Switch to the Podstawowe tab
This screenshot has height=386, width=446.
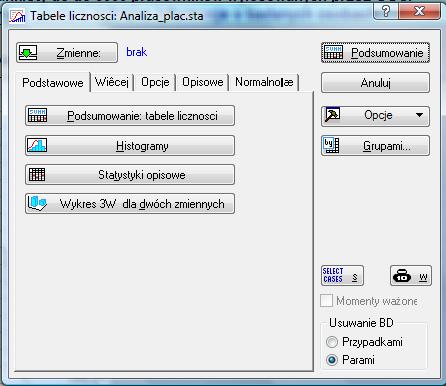(x=53, y=83)
